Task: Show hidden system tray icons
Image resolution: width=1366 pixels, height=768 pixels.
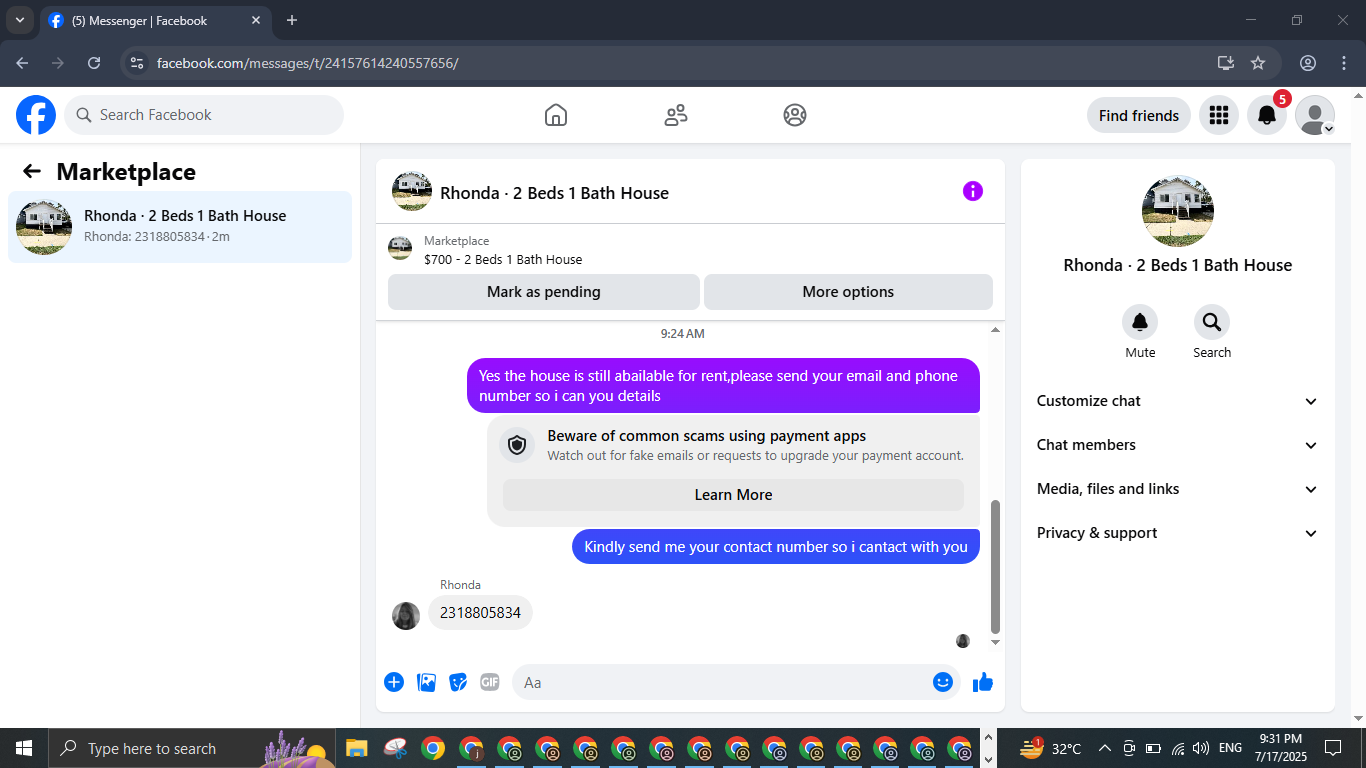Action: point(1104,748)
